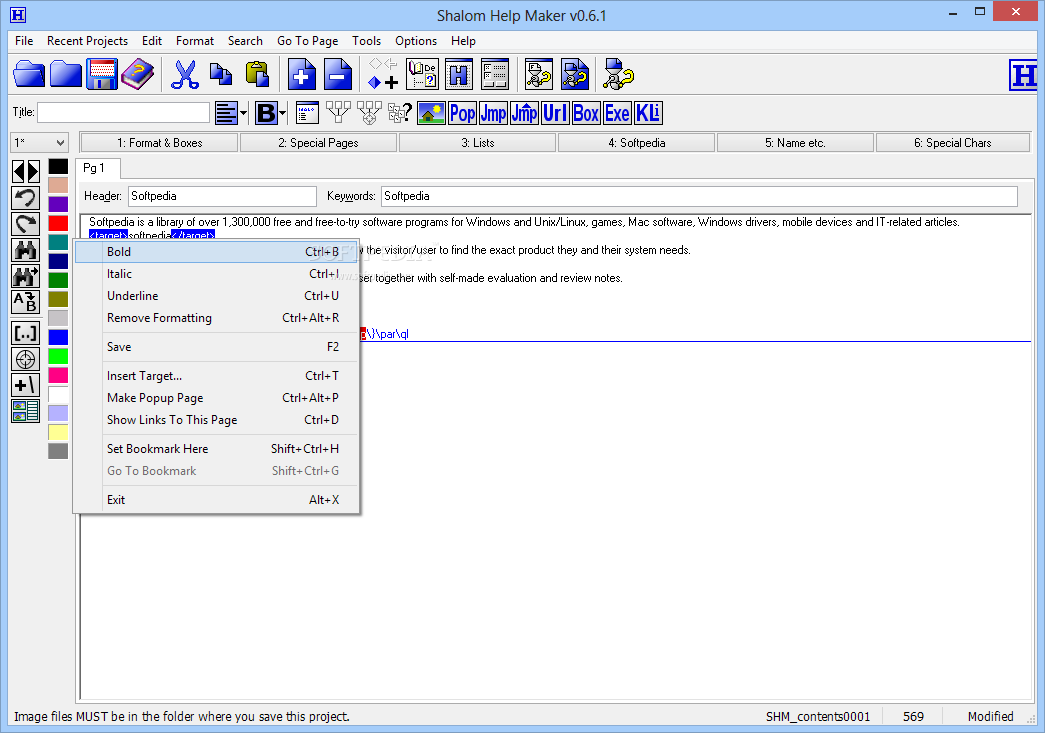Insert jump link with first Jmp icon
Viewport: 1045px width, 733px height.
[x=493, y=113]
